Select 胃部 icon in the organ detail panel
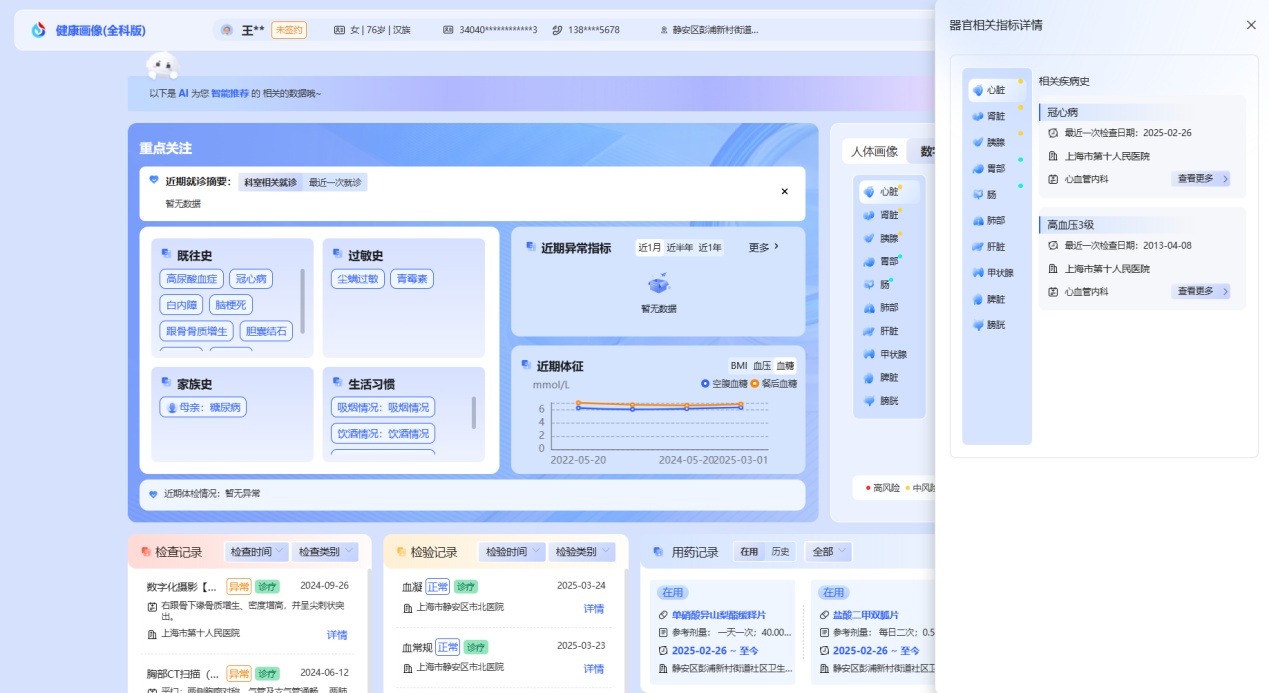1269x693 pixels. click(x=979, y=168)
